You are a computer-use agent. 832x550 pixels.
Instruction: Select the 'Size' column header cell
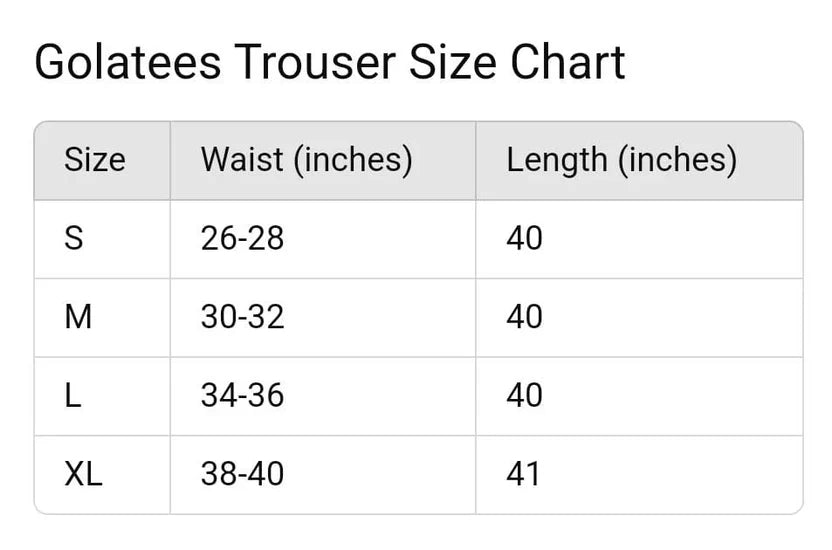(95, 160)
